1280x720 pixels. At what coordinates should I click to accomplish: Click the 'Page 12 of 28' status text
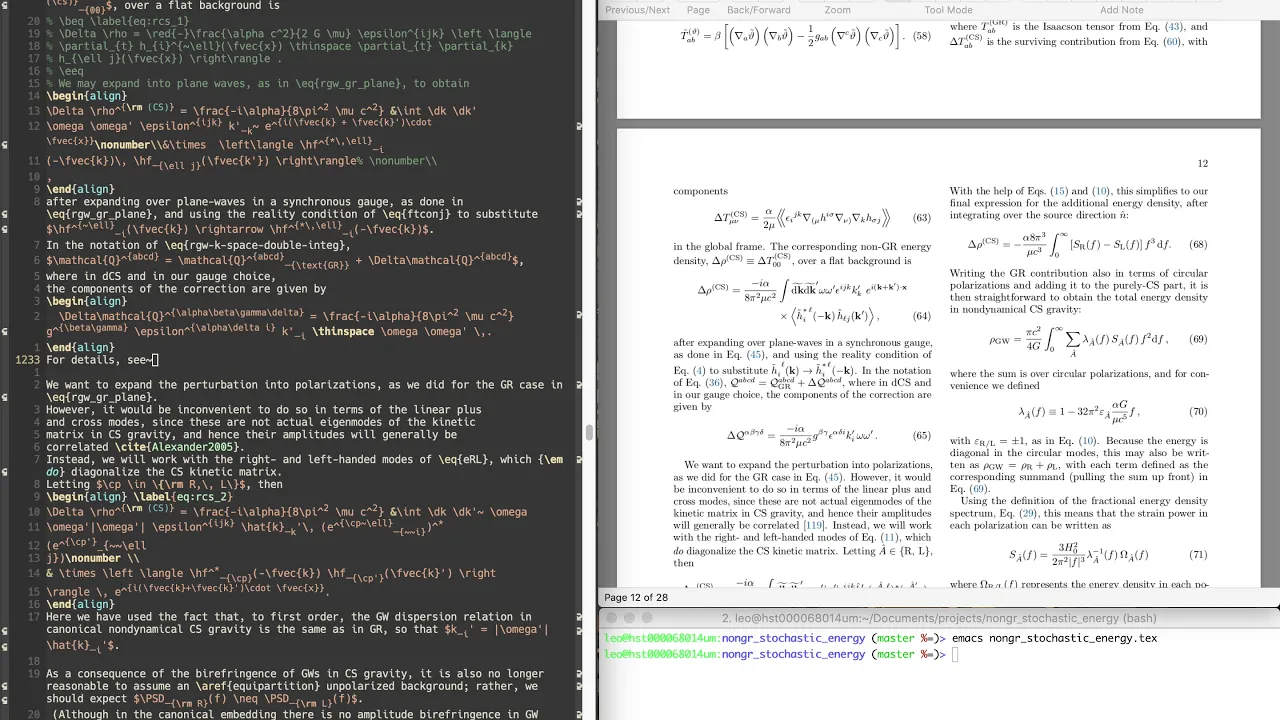(x=636, y=598)
